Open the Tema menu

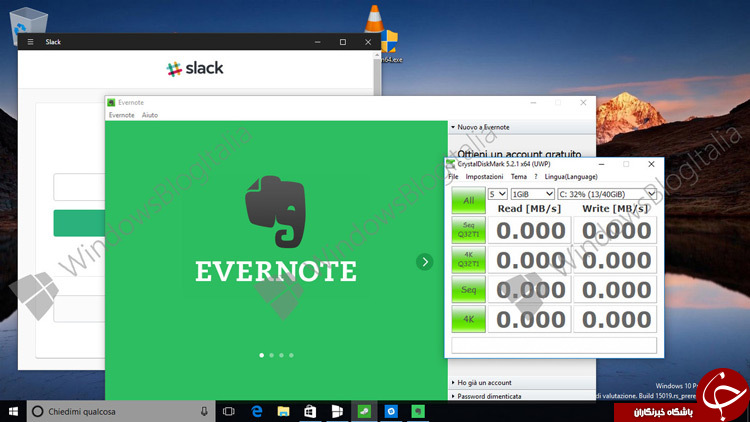tap(518, 177)
